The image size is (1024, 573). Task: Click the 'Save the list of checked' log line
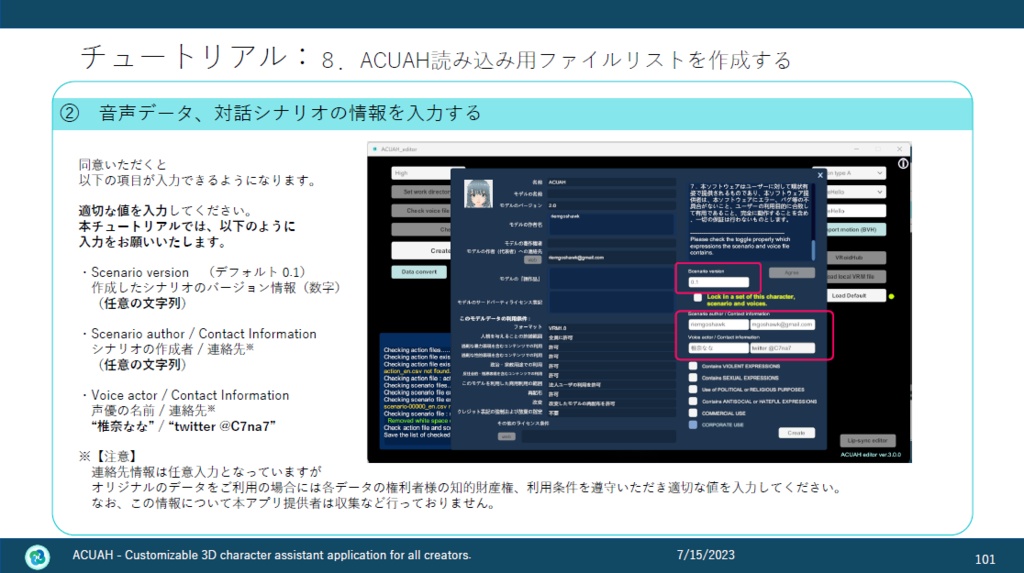point(417,434)
